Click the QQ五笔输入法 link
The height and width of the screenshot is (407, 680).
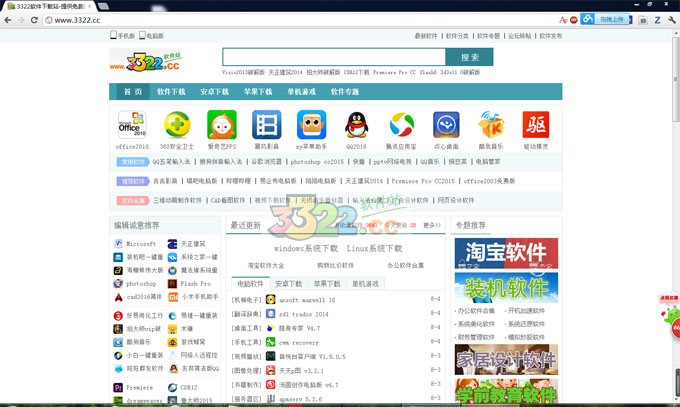pyautogui.click(x=171, y=162)
